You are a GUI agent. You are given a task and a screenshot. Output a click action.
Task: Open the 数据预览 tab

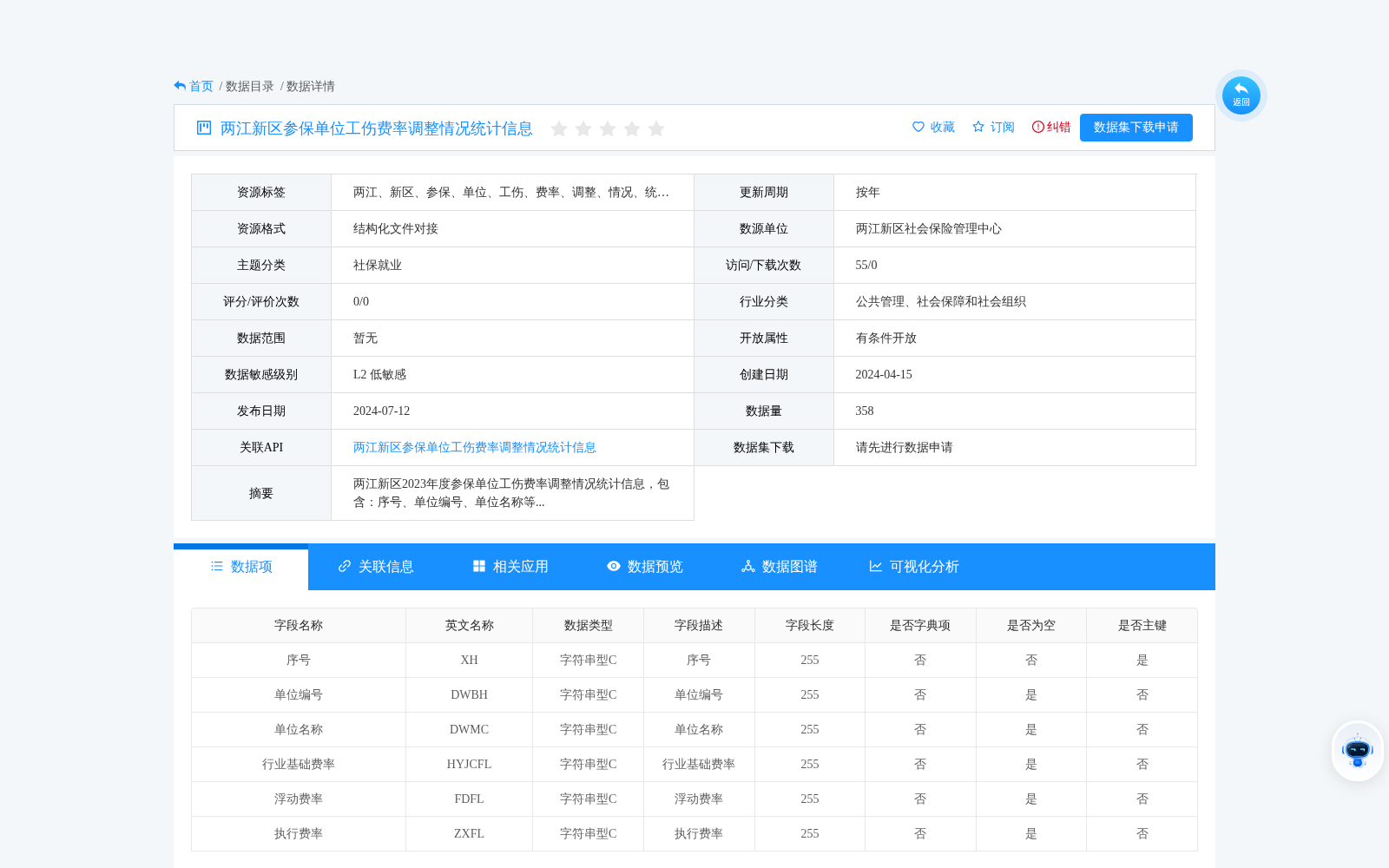coord(645,567)
